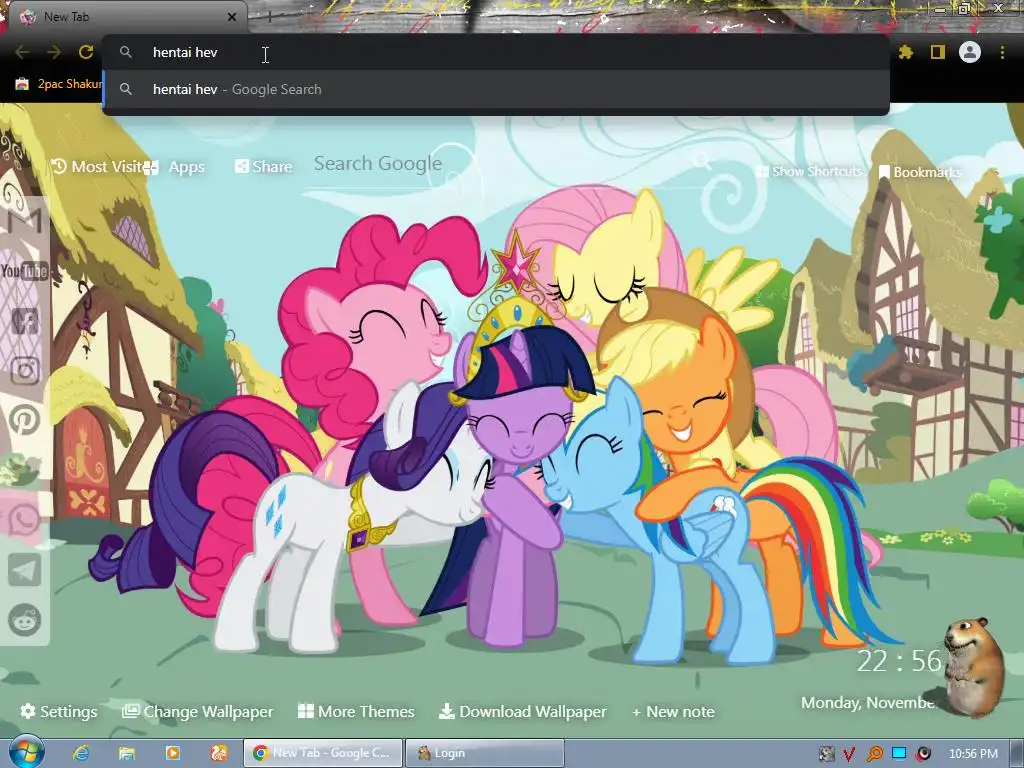Open Facebook from the left sidebar
Viewport: 1024px width, 768px height.
pos(25,321)
